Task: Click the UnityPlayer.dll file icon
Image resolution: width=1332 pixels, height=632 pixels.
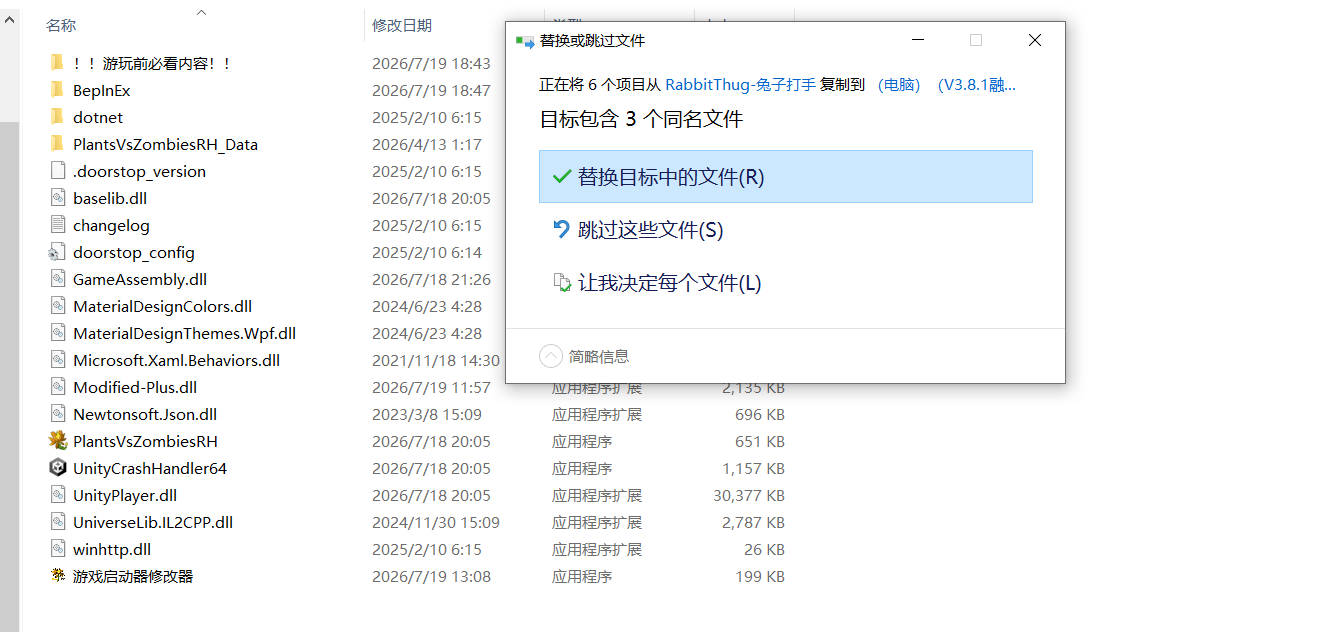Action: (57, 495)
